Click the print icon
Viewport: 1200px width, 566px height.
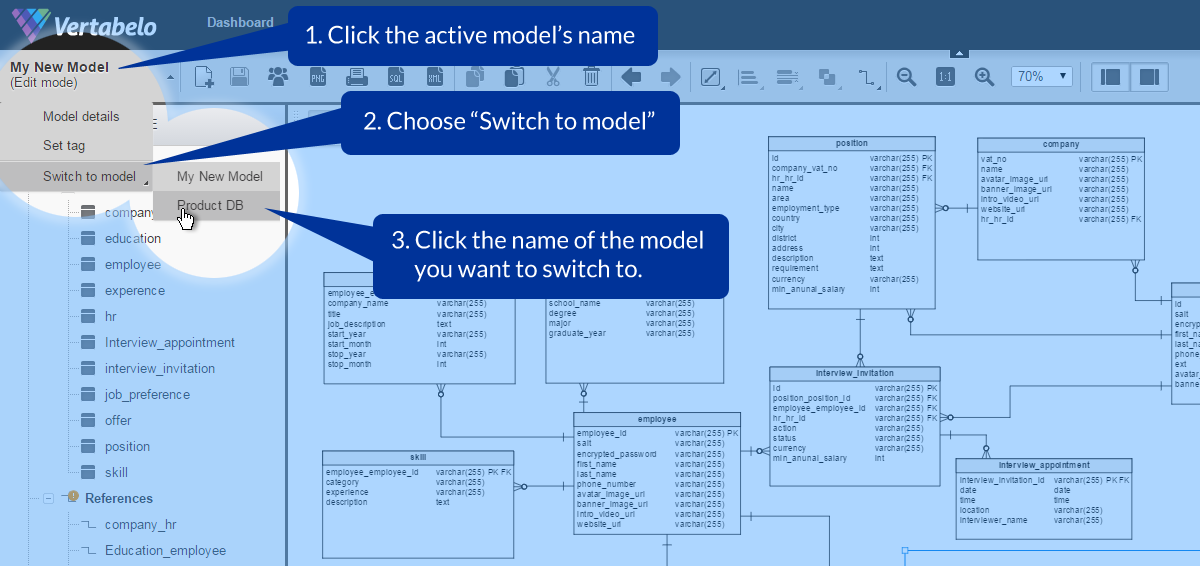356,77
